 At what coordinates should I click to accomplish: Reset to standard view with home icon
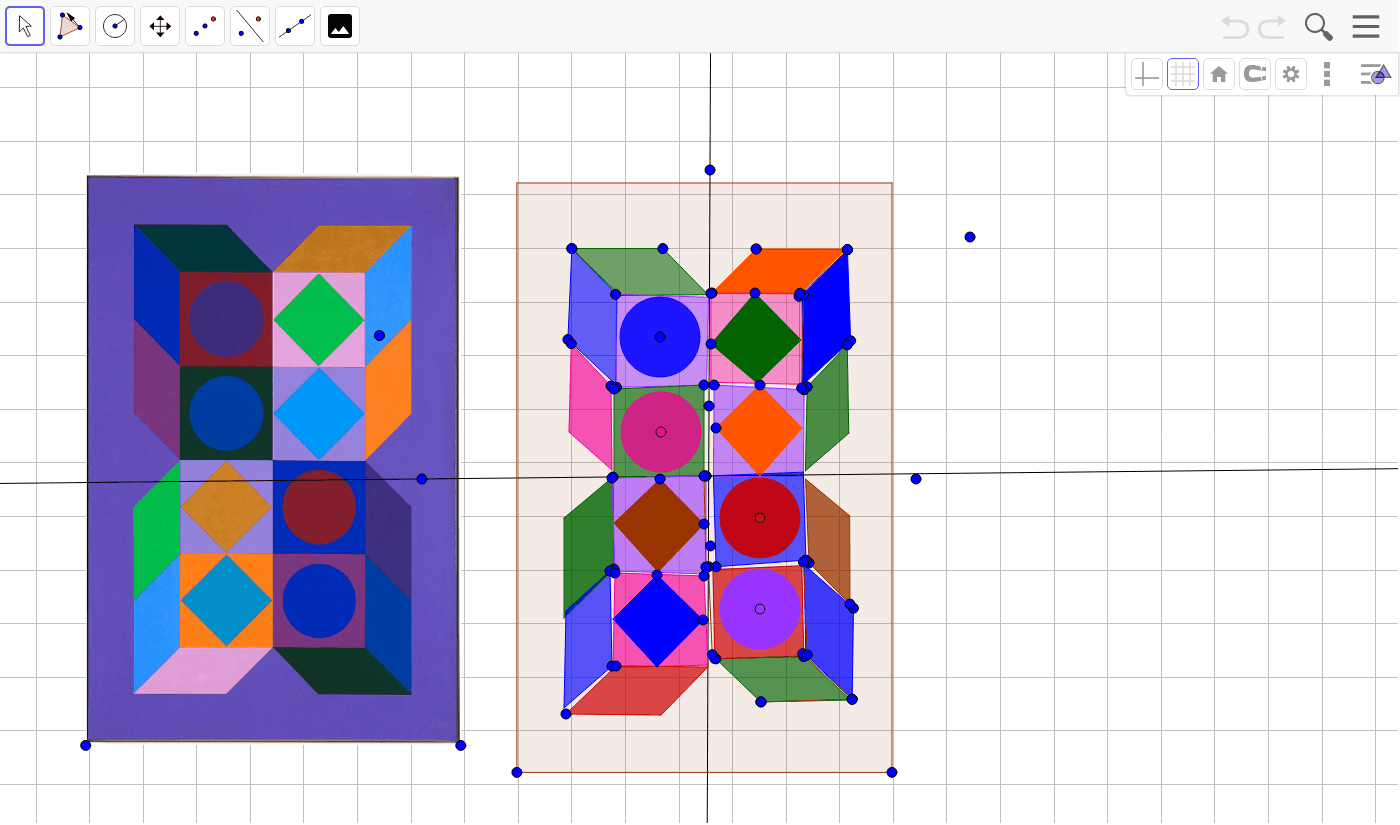pyautogui.click(x=1219, y=74)
